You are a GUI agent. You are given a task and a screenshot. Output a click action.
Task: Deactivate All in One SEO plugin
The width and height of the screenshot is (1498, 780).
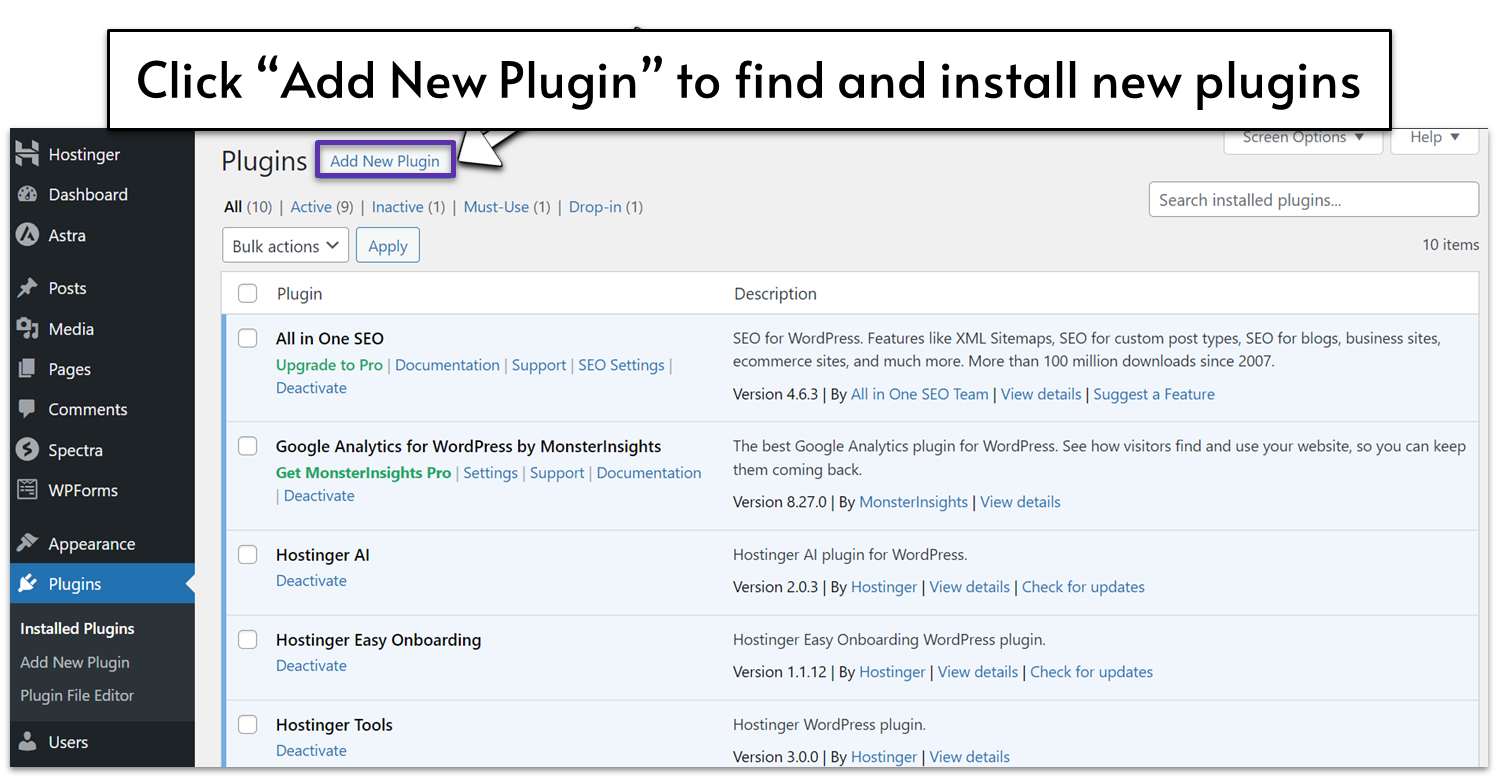coord(311,388)
